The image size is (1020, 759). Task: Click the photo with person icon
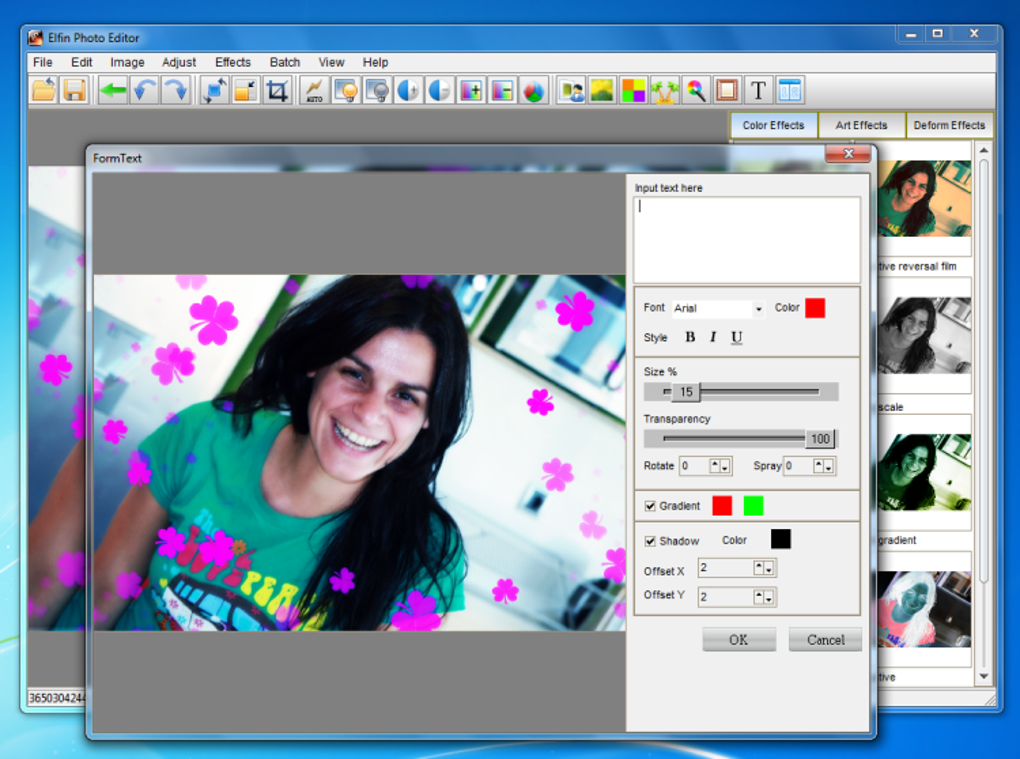coord(572,90)
